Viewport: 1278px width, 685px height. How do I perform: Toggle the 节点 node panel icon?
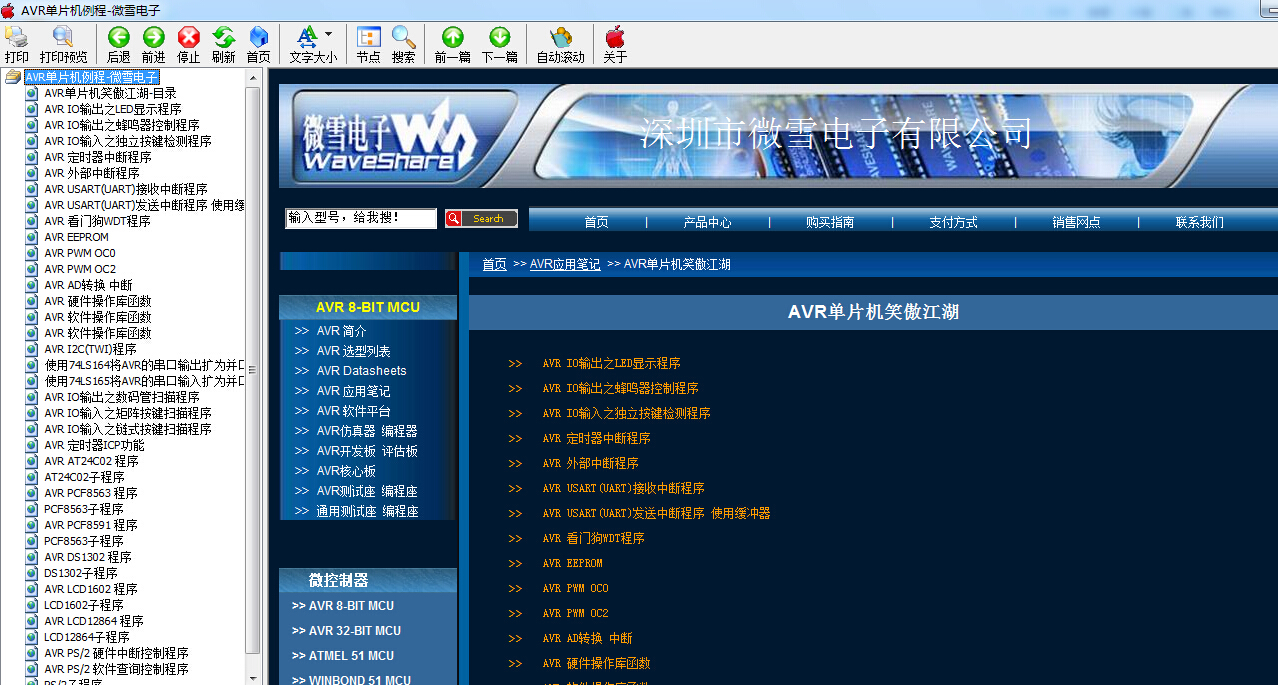(369, 37)
